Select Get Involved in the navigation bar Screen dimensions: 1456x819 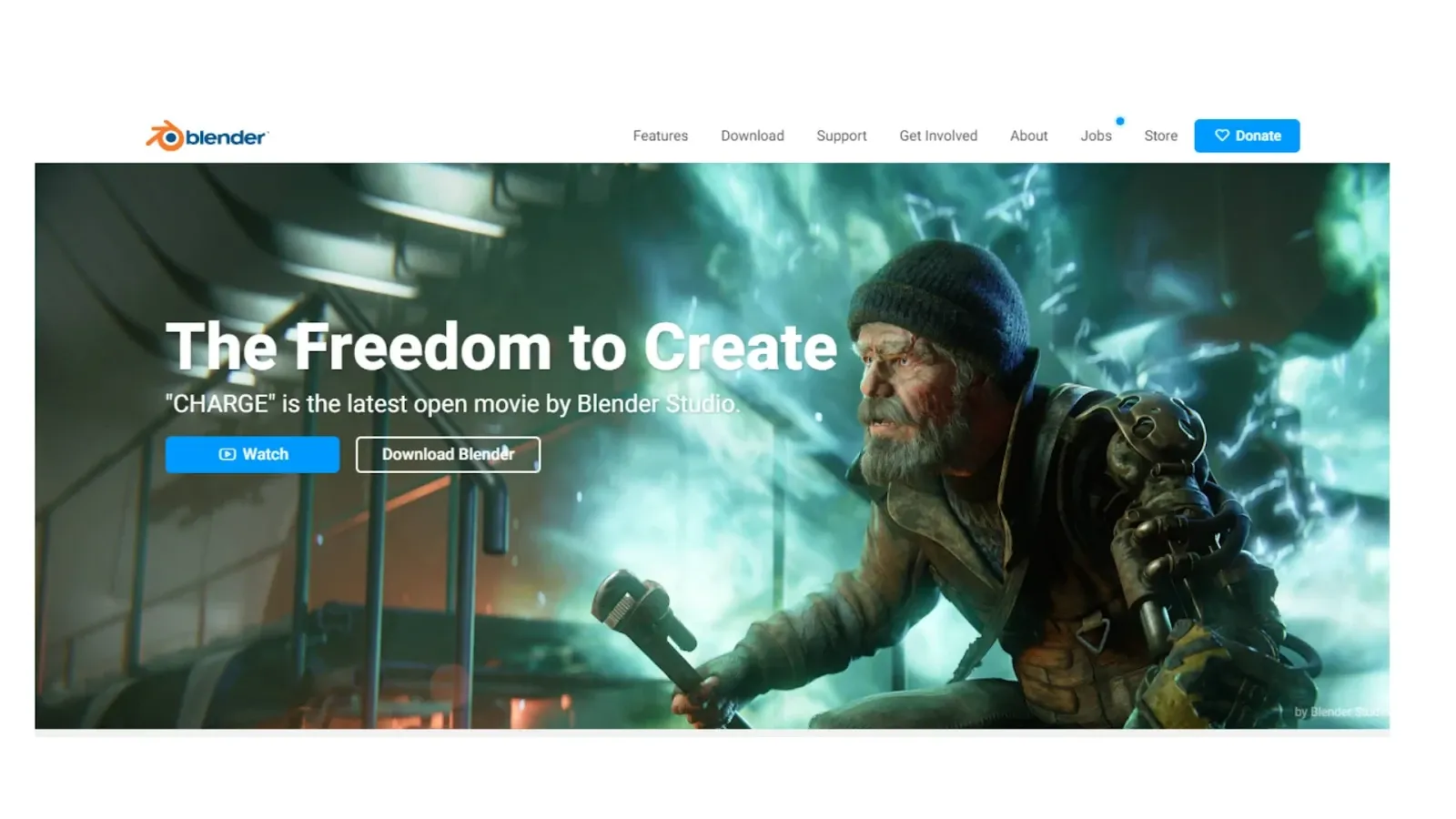click(938, 136)
